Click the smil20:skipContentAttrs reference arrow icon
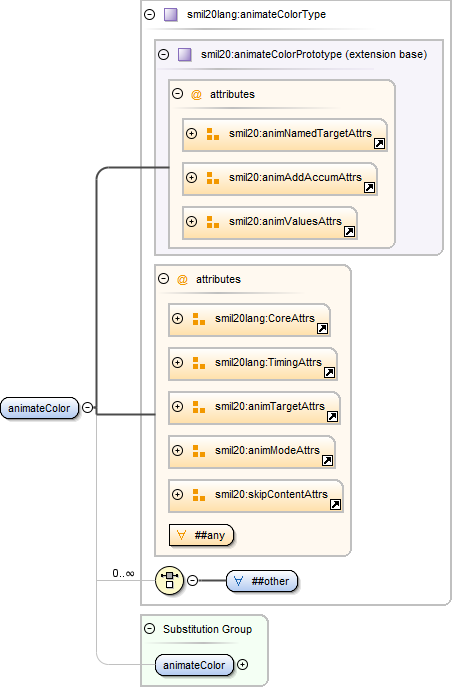 (x=335, y=505)
